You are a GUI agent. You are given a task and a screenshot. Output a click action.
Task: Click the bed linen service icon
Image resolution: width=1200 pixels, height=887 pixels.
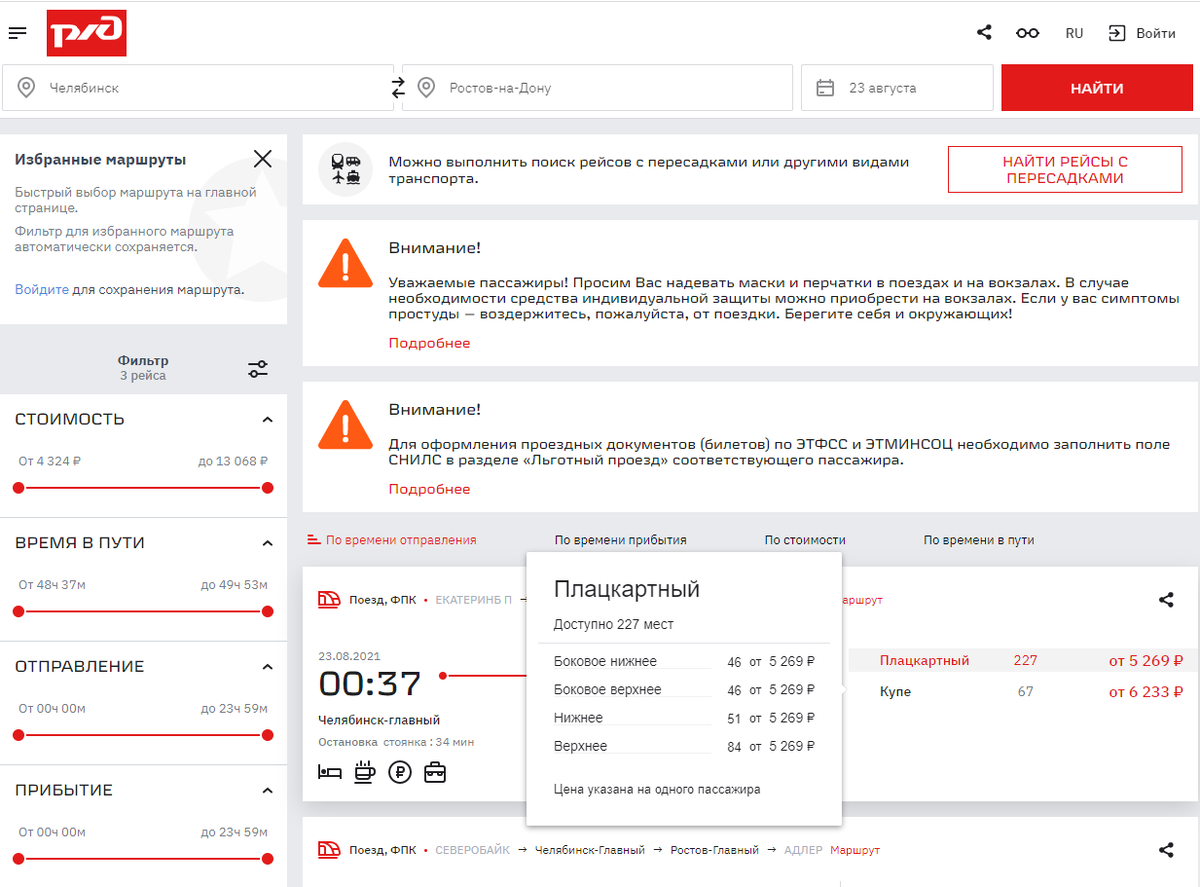[x=330, y=772]
